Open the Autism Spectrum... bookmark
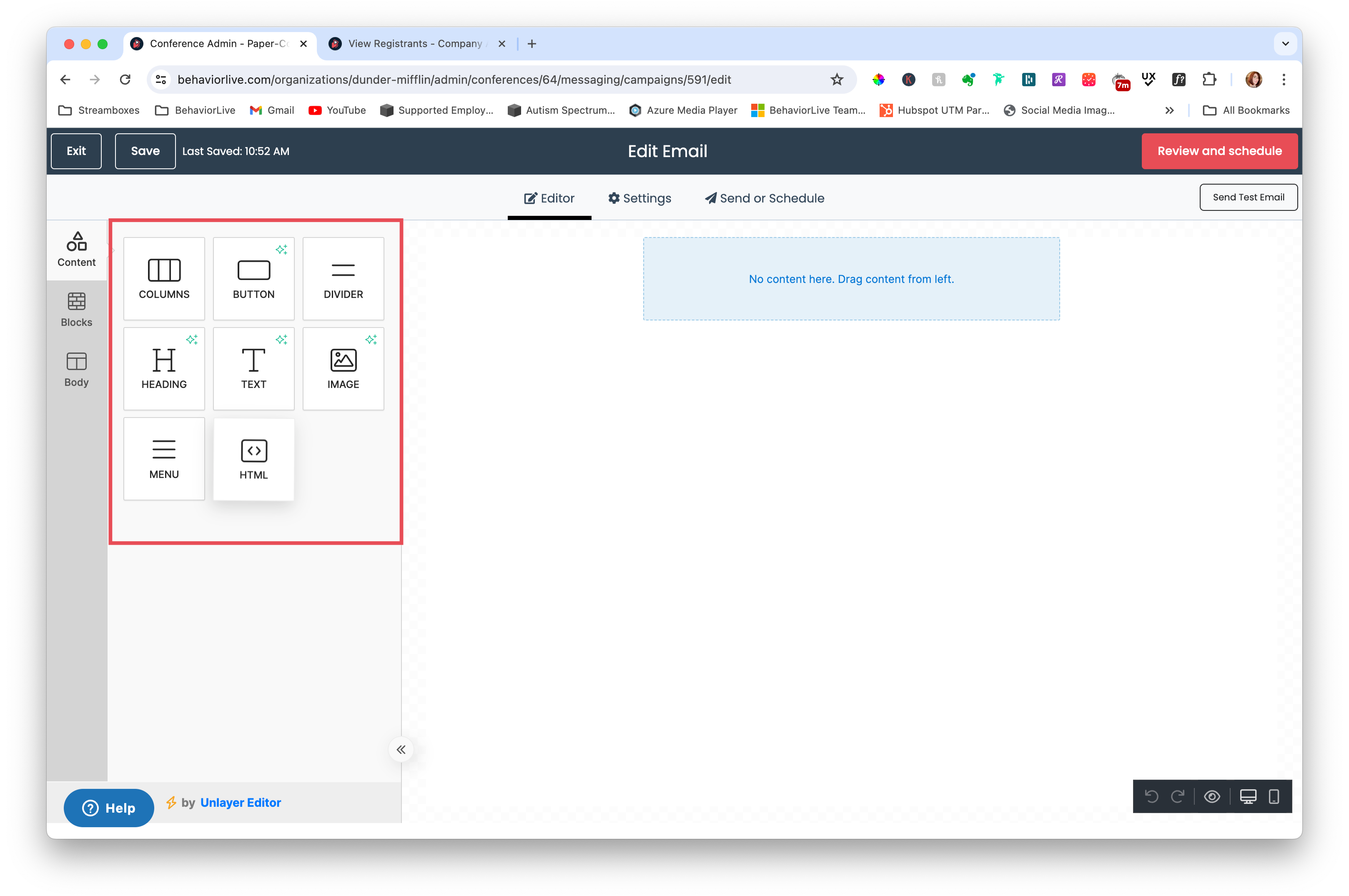 (562, 110)
